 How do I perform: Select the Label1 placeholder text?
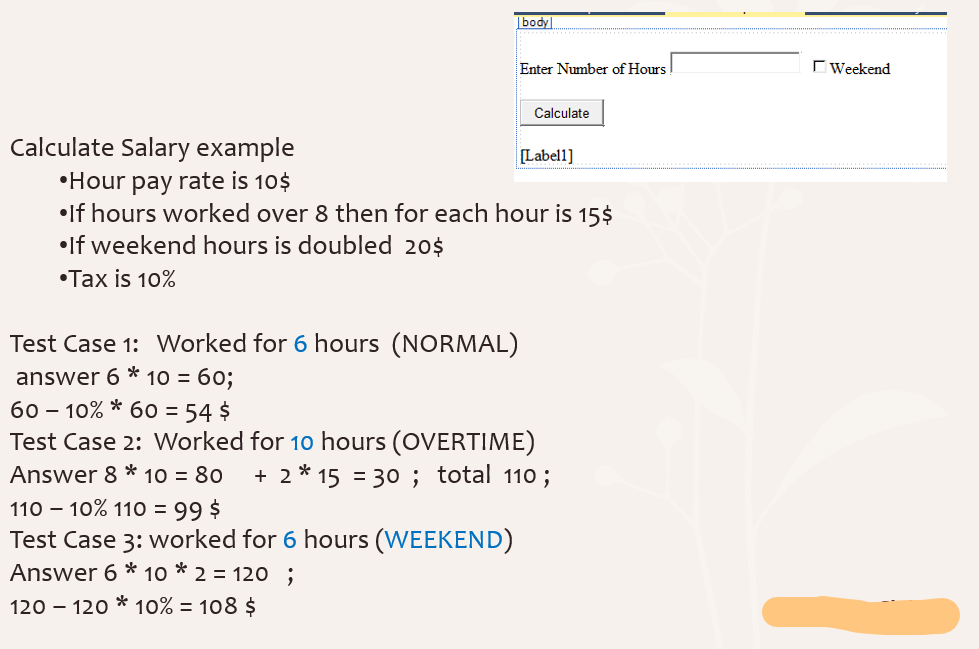[x=547, y=155]
